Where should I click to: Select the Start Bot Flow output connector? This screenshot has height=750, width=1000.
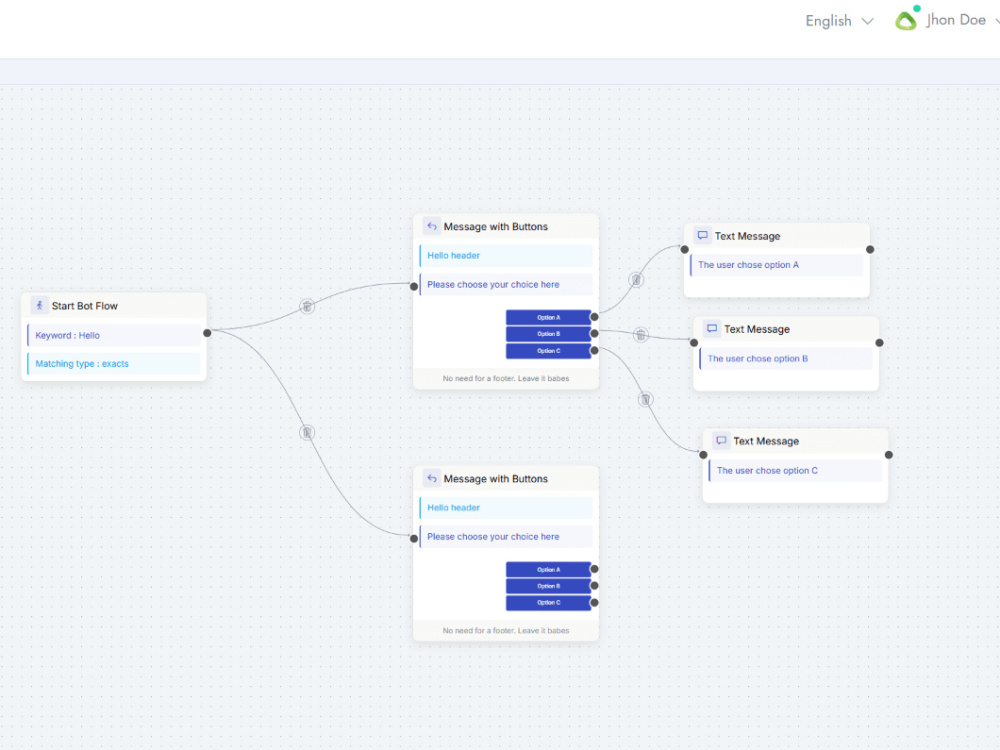[207, 333]
